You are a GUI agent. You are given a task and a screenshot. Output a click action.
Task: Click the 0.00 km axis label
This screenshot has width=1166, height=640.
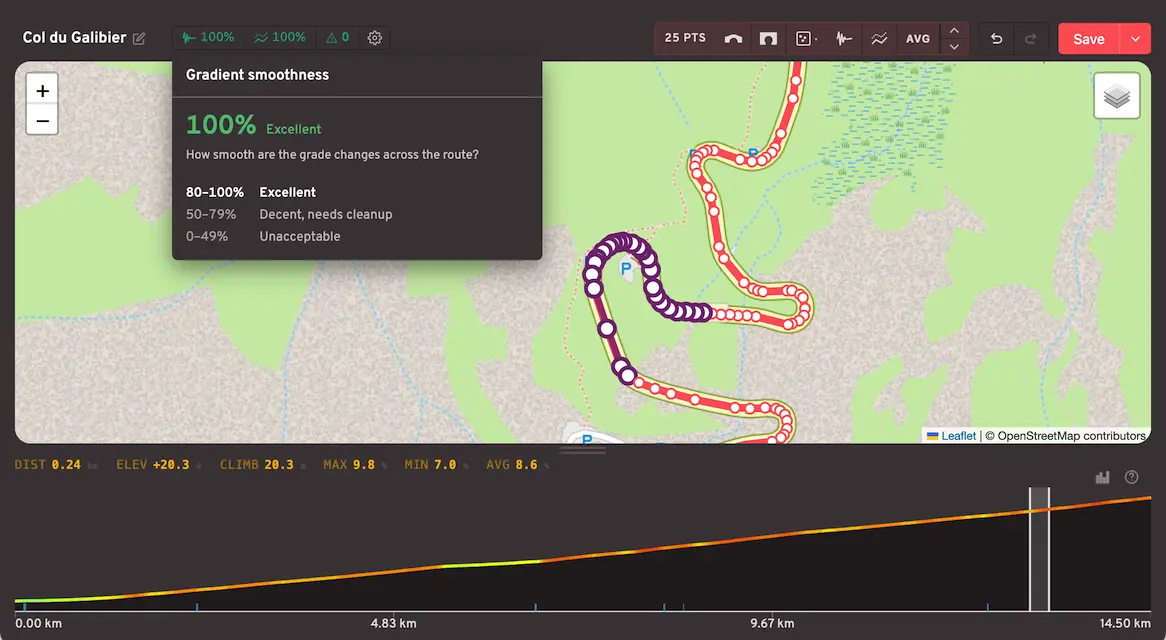click(39, 623)
